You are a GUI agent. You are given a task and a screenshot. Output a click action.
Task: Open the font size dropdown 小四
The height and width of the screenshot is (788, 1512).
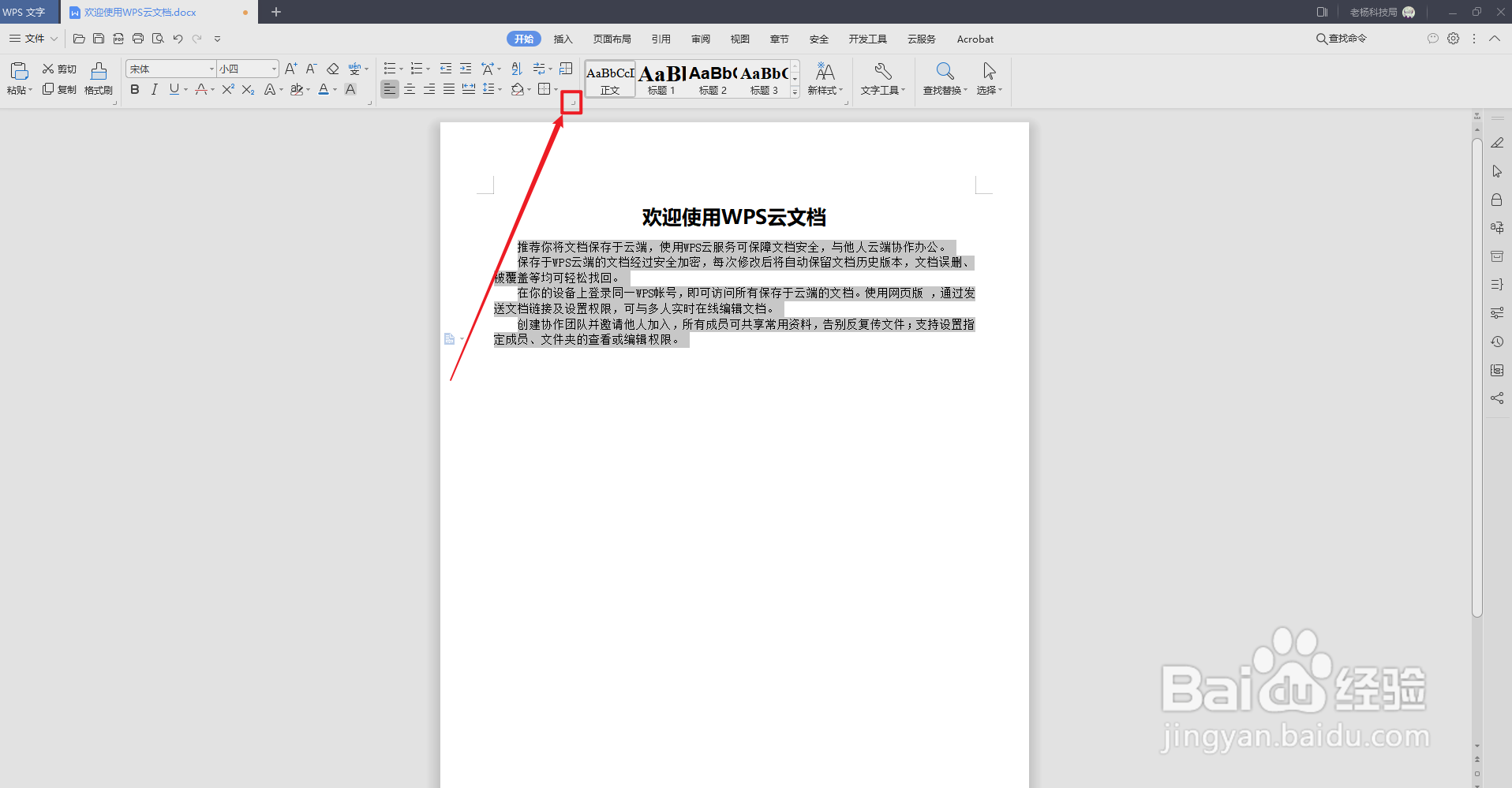click(274, 69)
